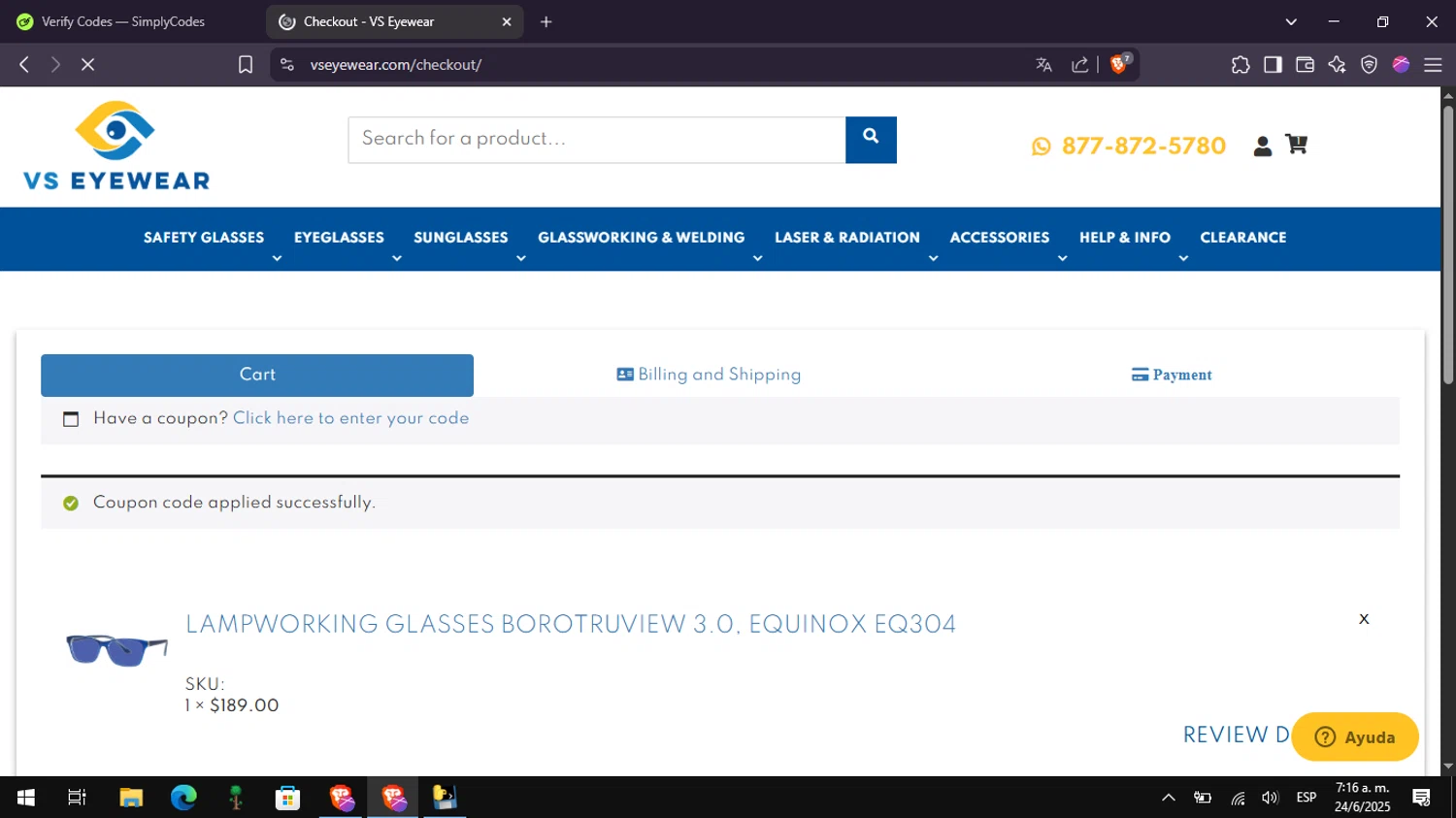Go to Billing and Shipping step
The width and height of the screenshot is (1456, 818).
pyautogui.click(x=710, y=375)
